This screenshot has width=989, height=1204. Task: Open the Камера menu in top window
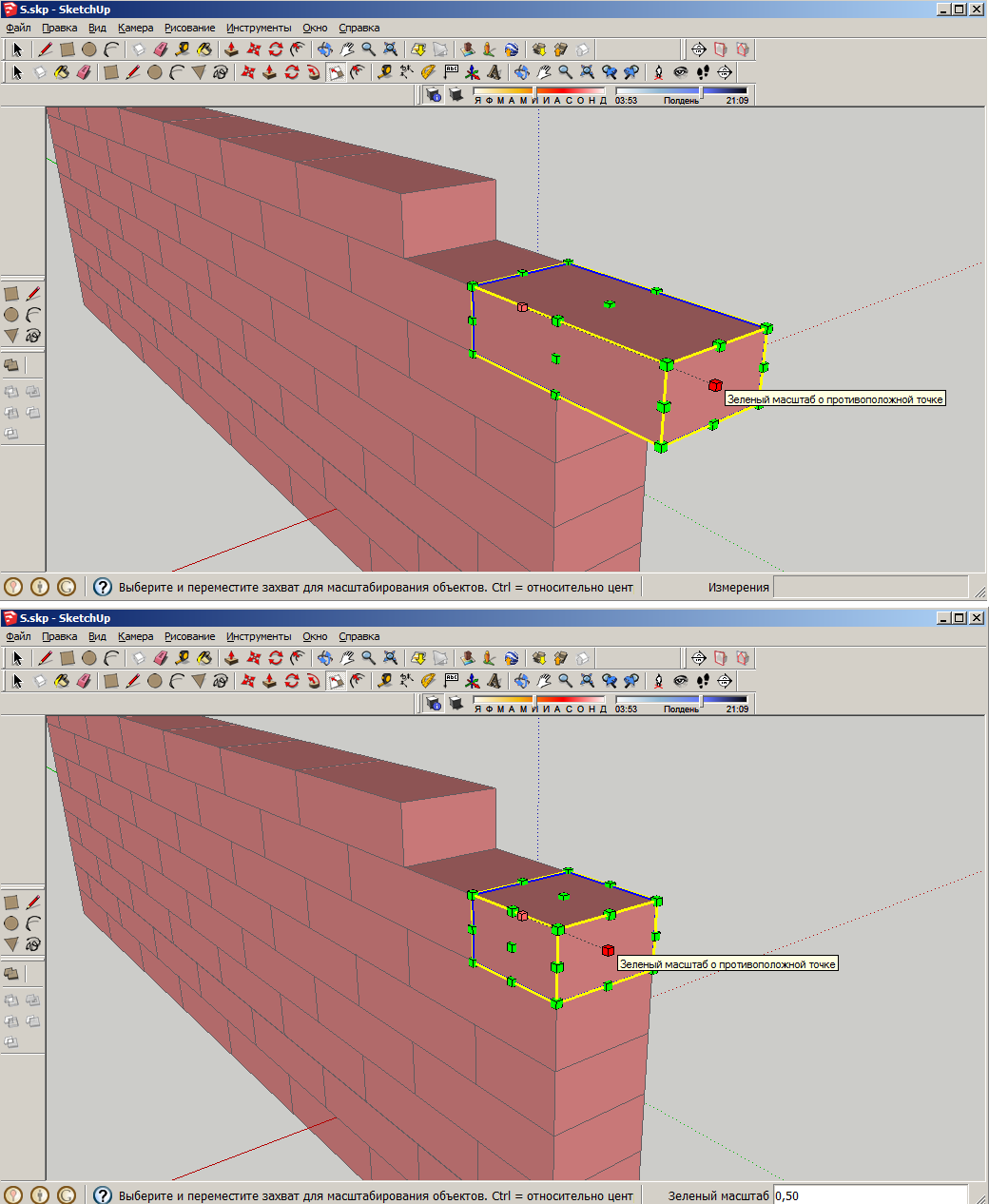click(135, 28)
